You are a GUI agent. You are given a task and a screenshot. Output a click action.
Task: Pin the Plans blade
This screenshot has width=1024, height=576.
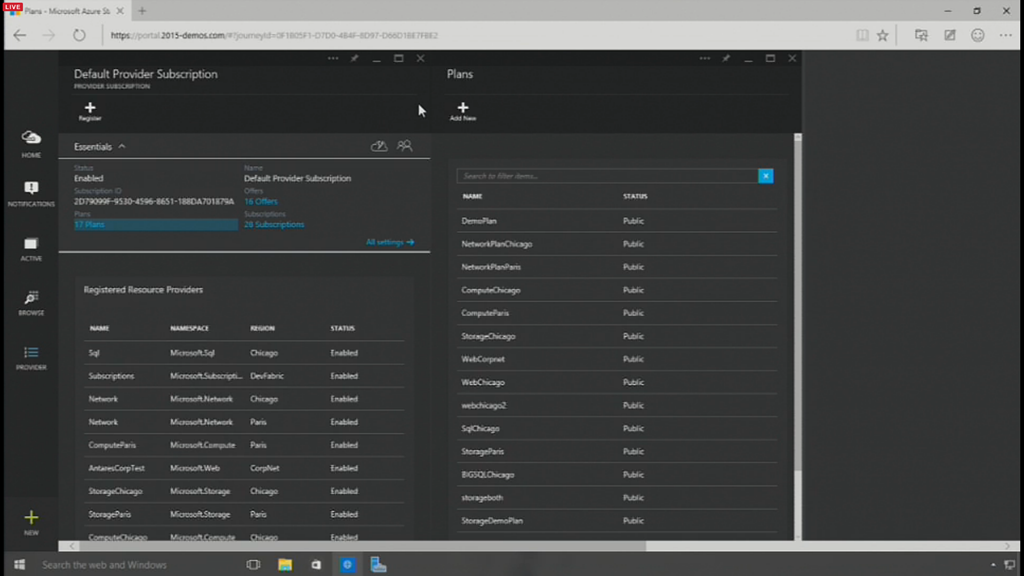pos(727,59)
